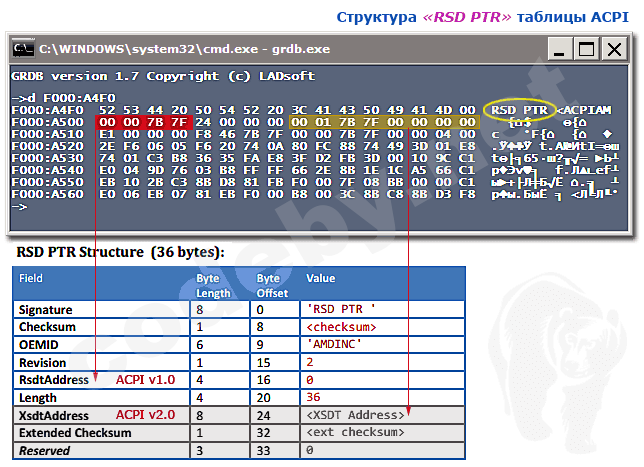The width and height of the screenshot is (644, 467).
Task: Click the 'OEMID' field cell
Action: tap(101, 345)
